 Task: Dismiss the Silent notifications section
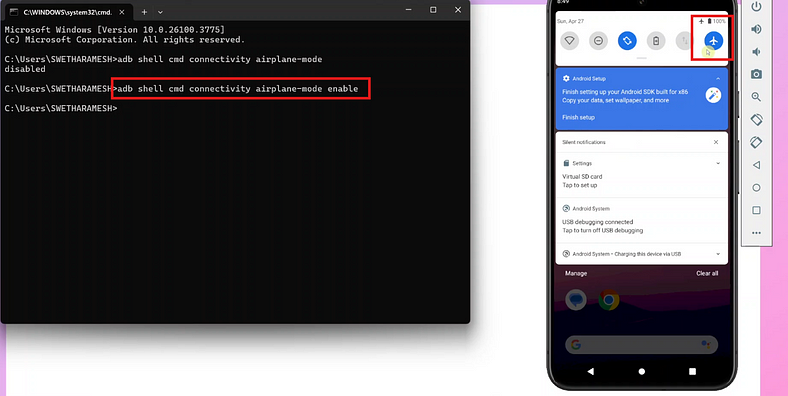click(716, 142)
